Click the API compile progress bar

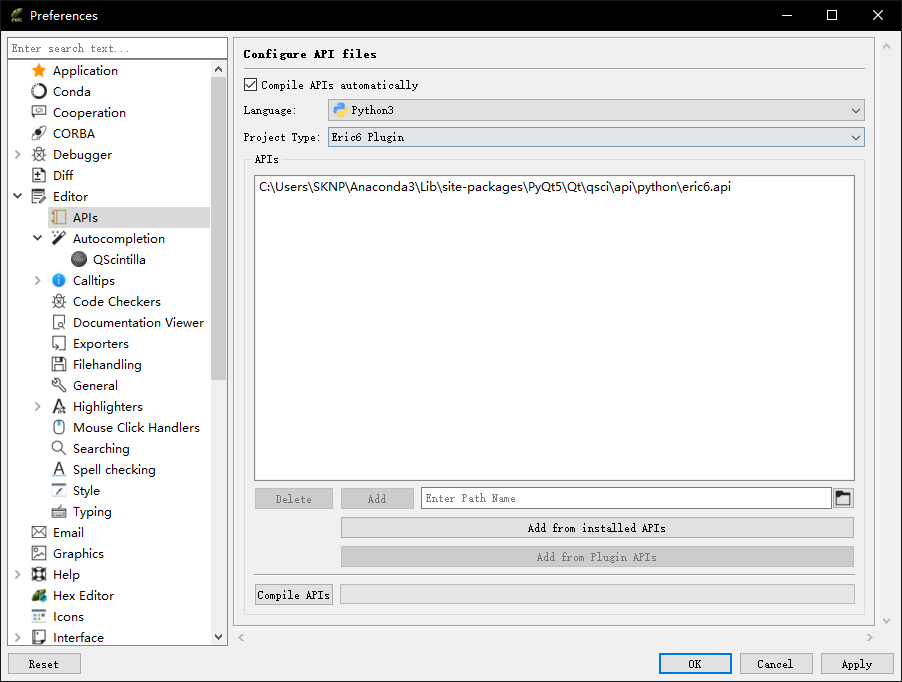597,594
